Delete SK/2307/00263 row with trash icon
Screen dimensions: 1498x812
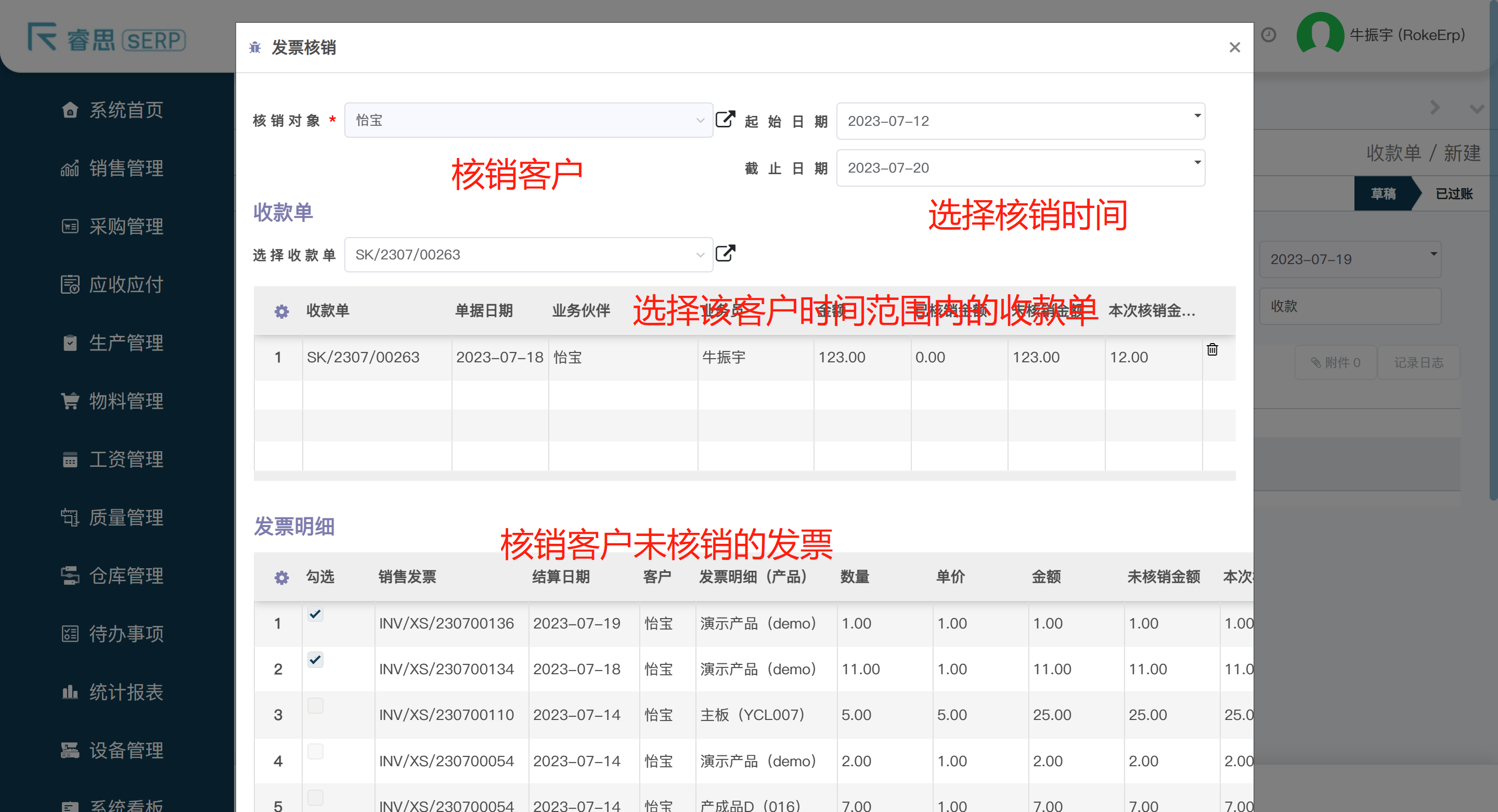pos(1212,349)
